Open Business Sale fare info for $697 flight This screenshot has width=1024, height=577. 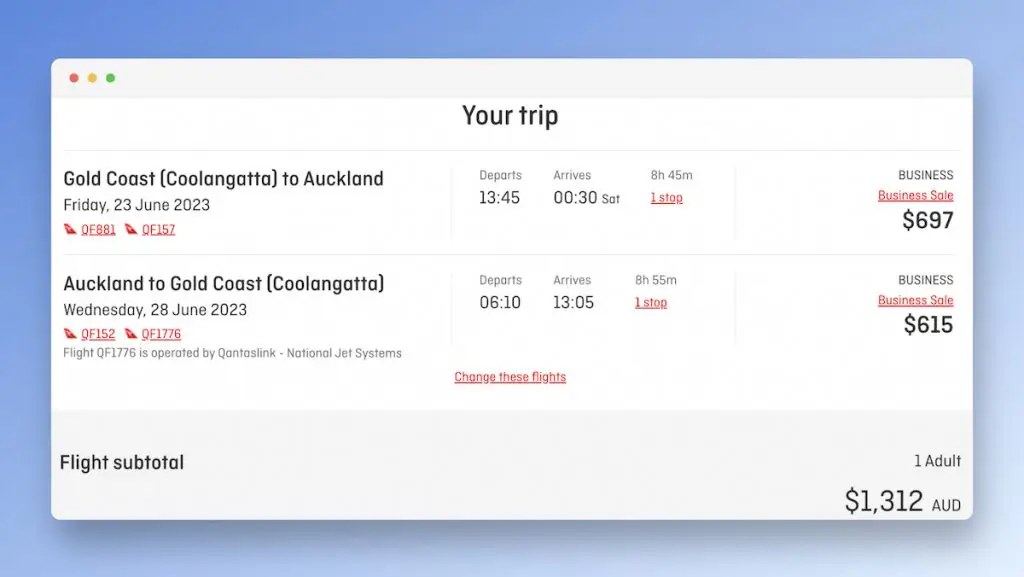915,195
